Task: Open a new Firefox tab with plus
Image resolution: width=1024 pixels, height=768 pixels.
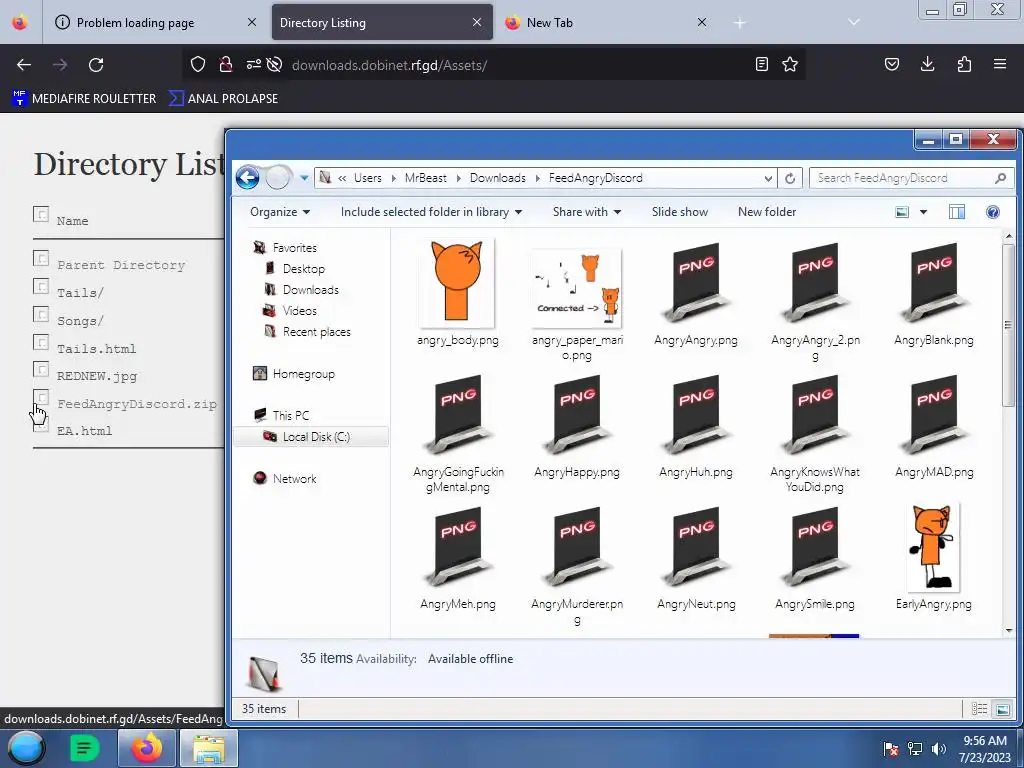Action: point(739,23)
